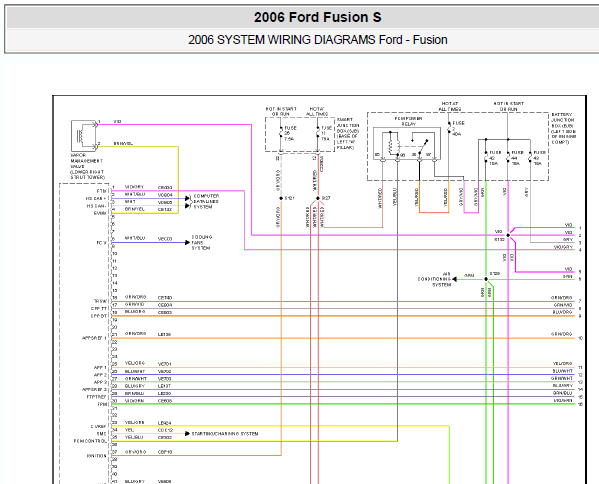This screenshot has height=484, width=599.
Task: Click the "GRY" label at right connector 3
Action: tap(568, 240)
